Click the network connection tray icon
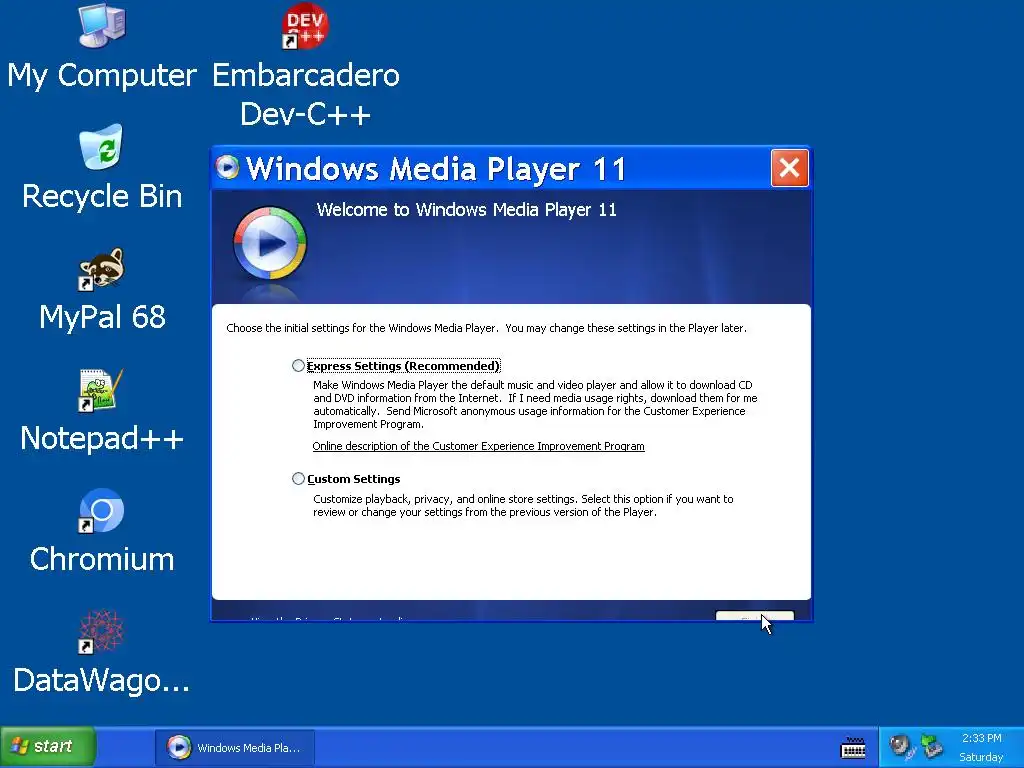This screenshot has height=768, width=1024. pyautogui.click(x=932, y=746)
